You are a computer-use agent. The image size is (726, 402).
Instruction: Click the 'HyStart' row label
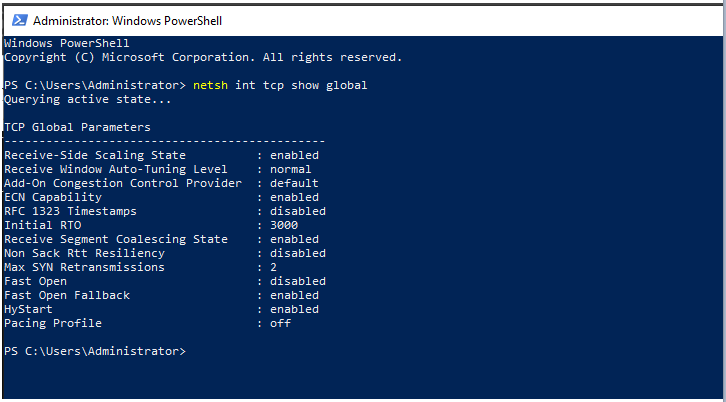(x=28, y=309)
